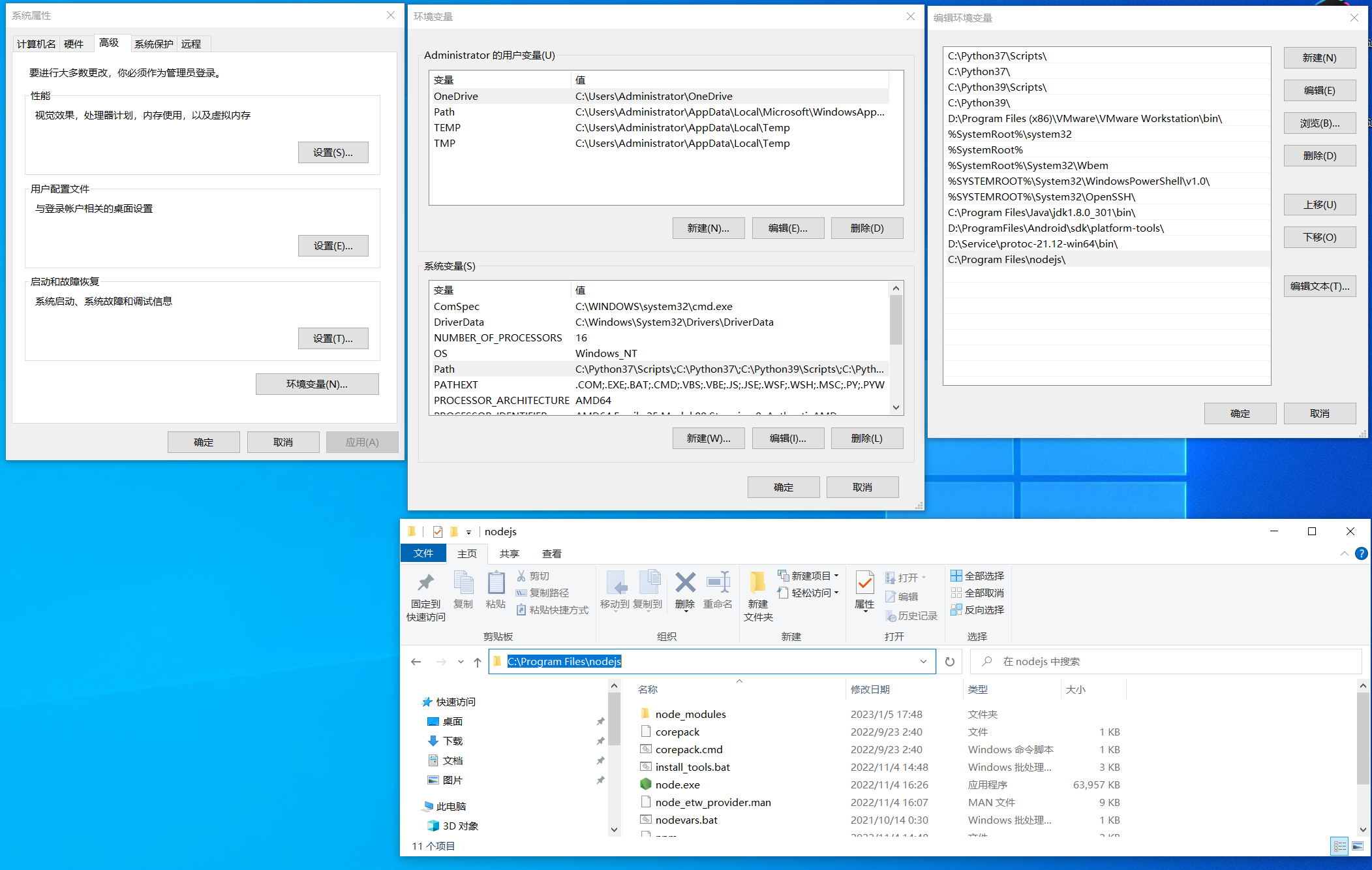Screen dimensions: 1372x870
Task: Click Environment Variables button in System Properties
Action: [x=317, y=384]
